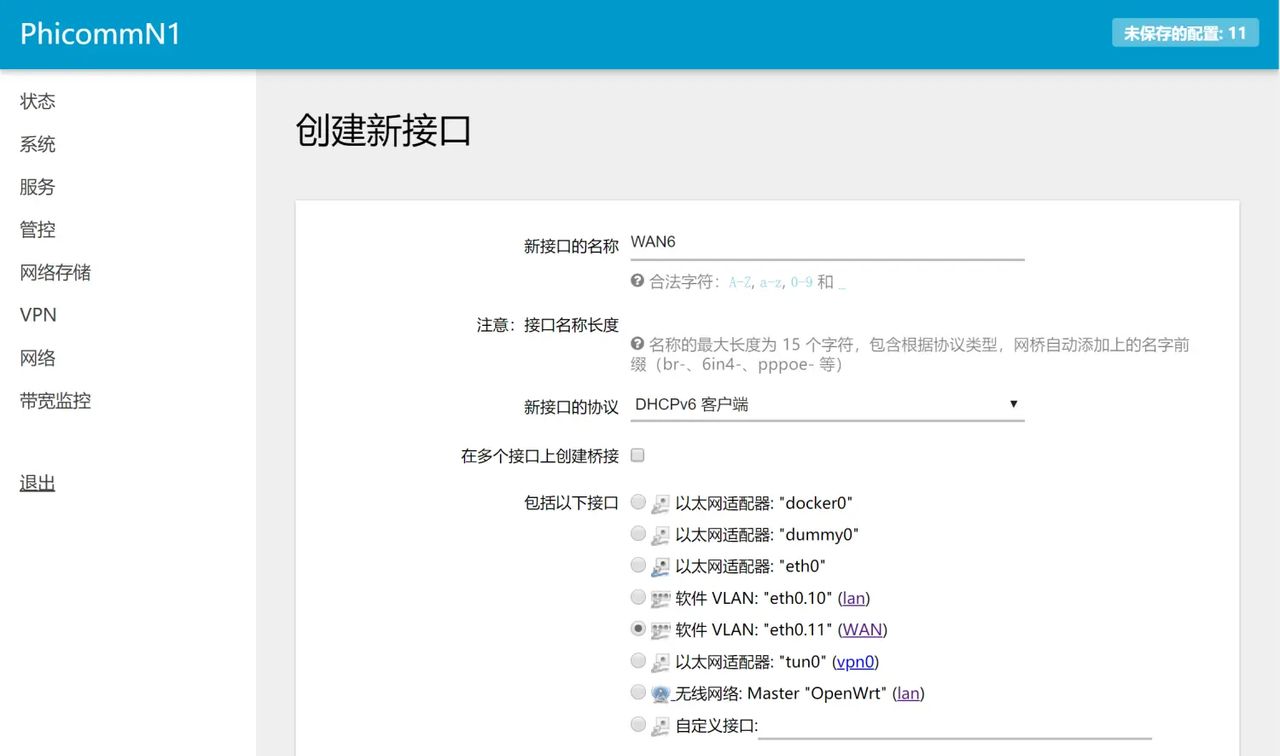Click the VLAN switch icon beside eth0.10
This screenshot has width=1280, height=756.
(x=660, y=598)
